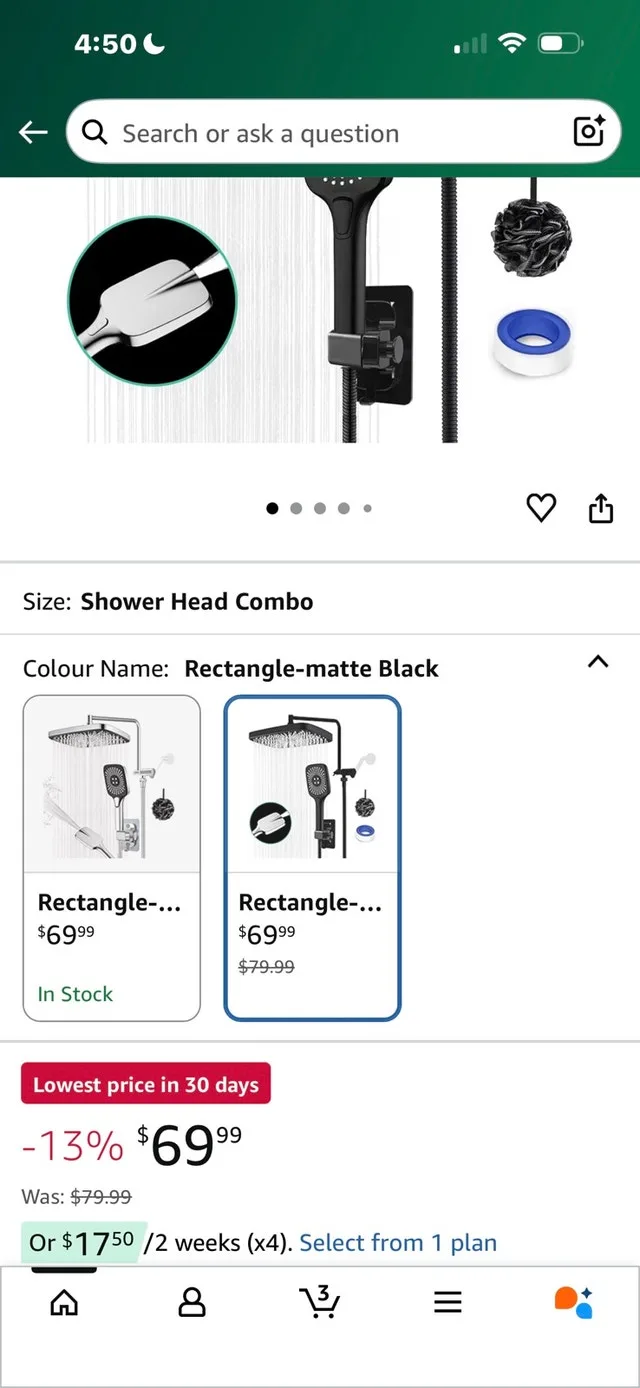Tap the third carousel pagination dot

coord(320,508)
